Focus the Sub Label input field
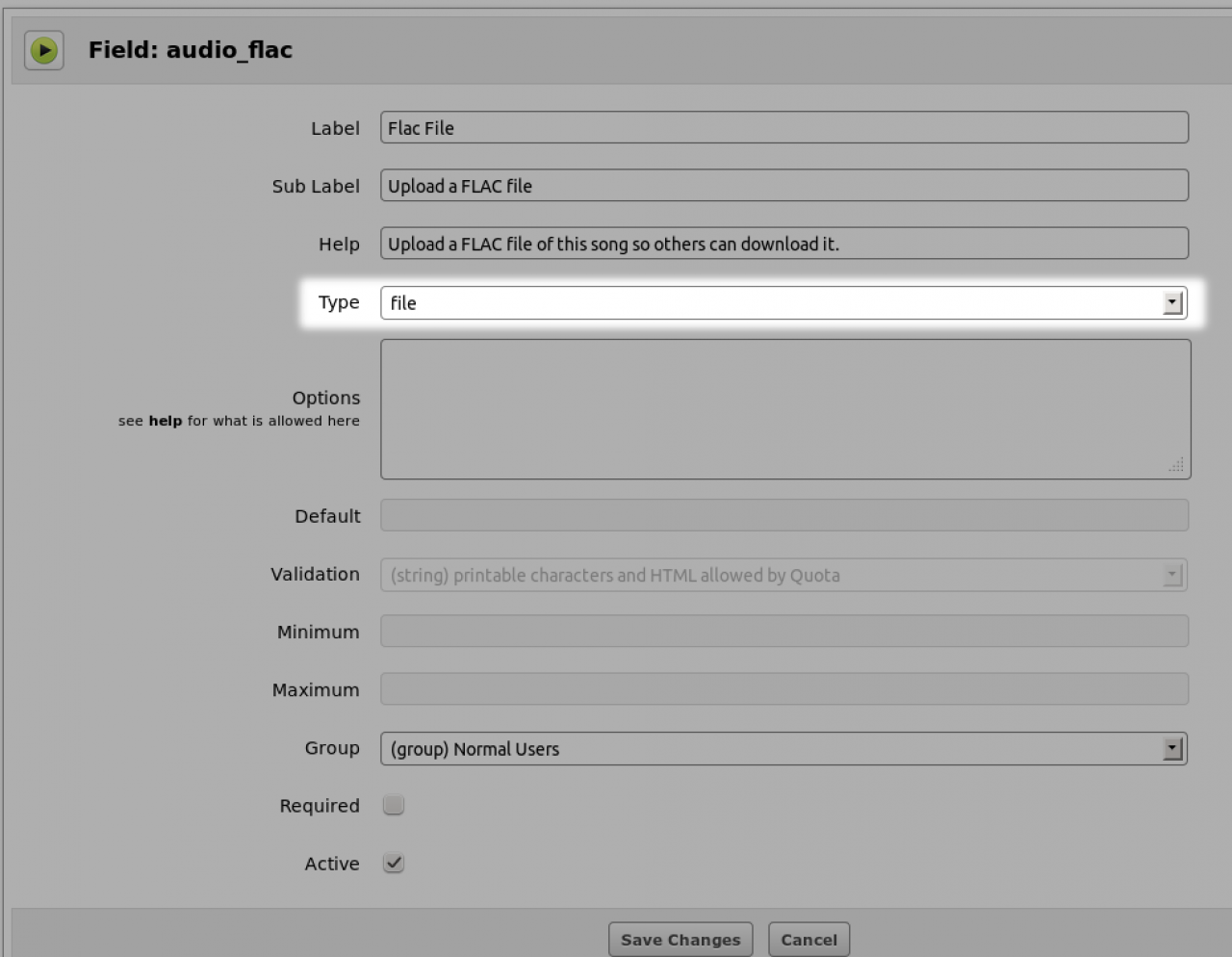This screenshot has height=957, width=1232. [x=783, y=186]
